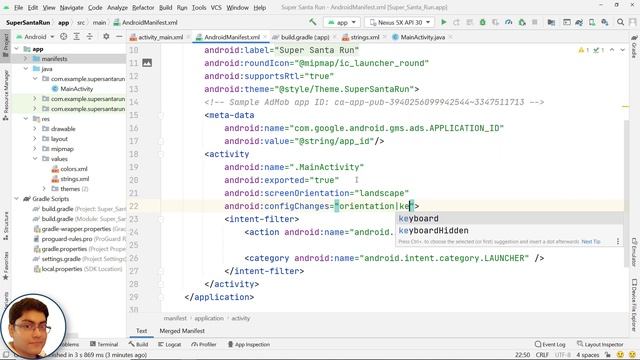This screenshot has width=640, height=360.
Task: Open SDK Manager icon in toolbar
Action: [605, 22]
